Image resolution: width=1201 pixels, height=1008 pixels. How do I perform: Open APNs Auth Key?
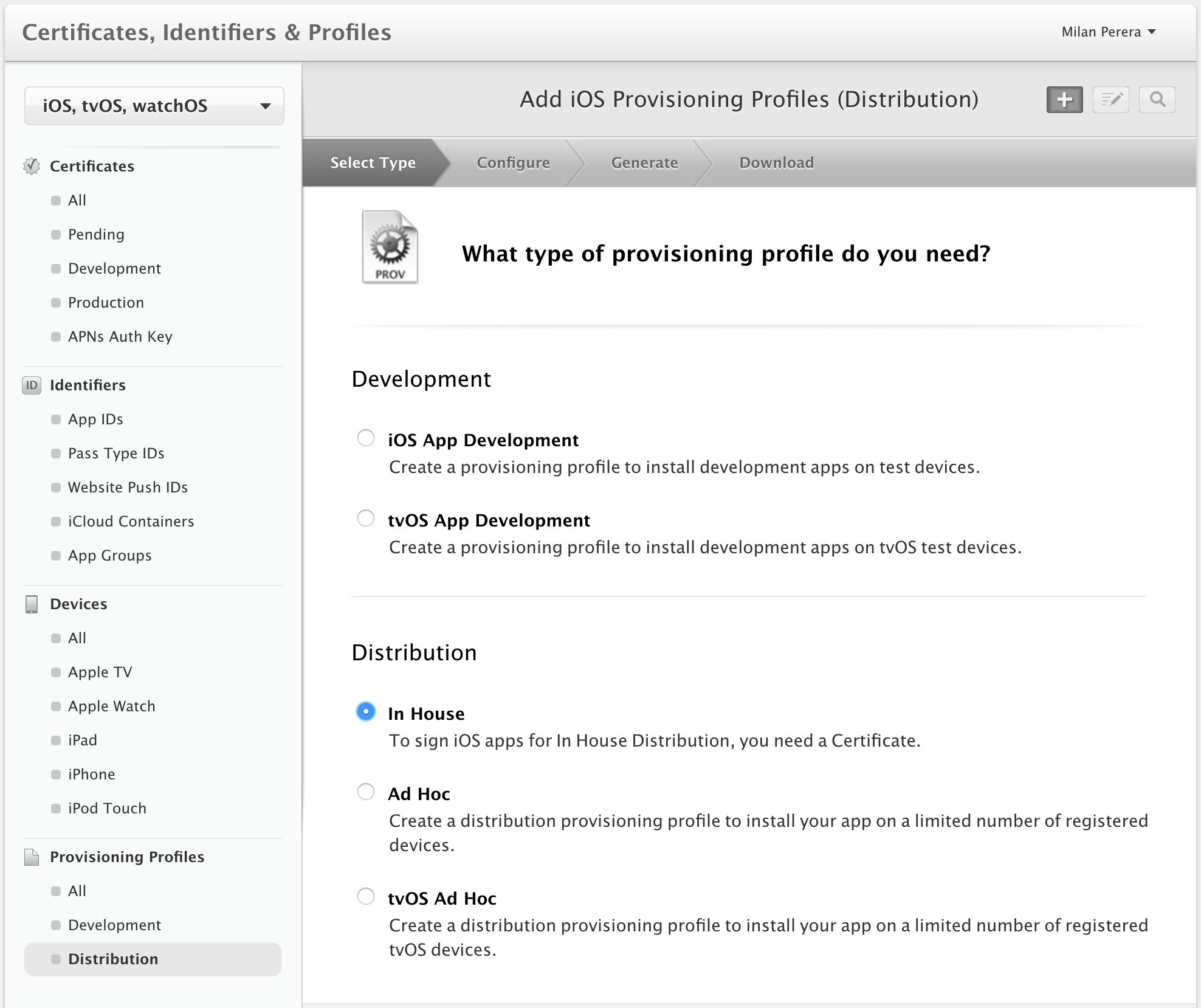(120, 336)
